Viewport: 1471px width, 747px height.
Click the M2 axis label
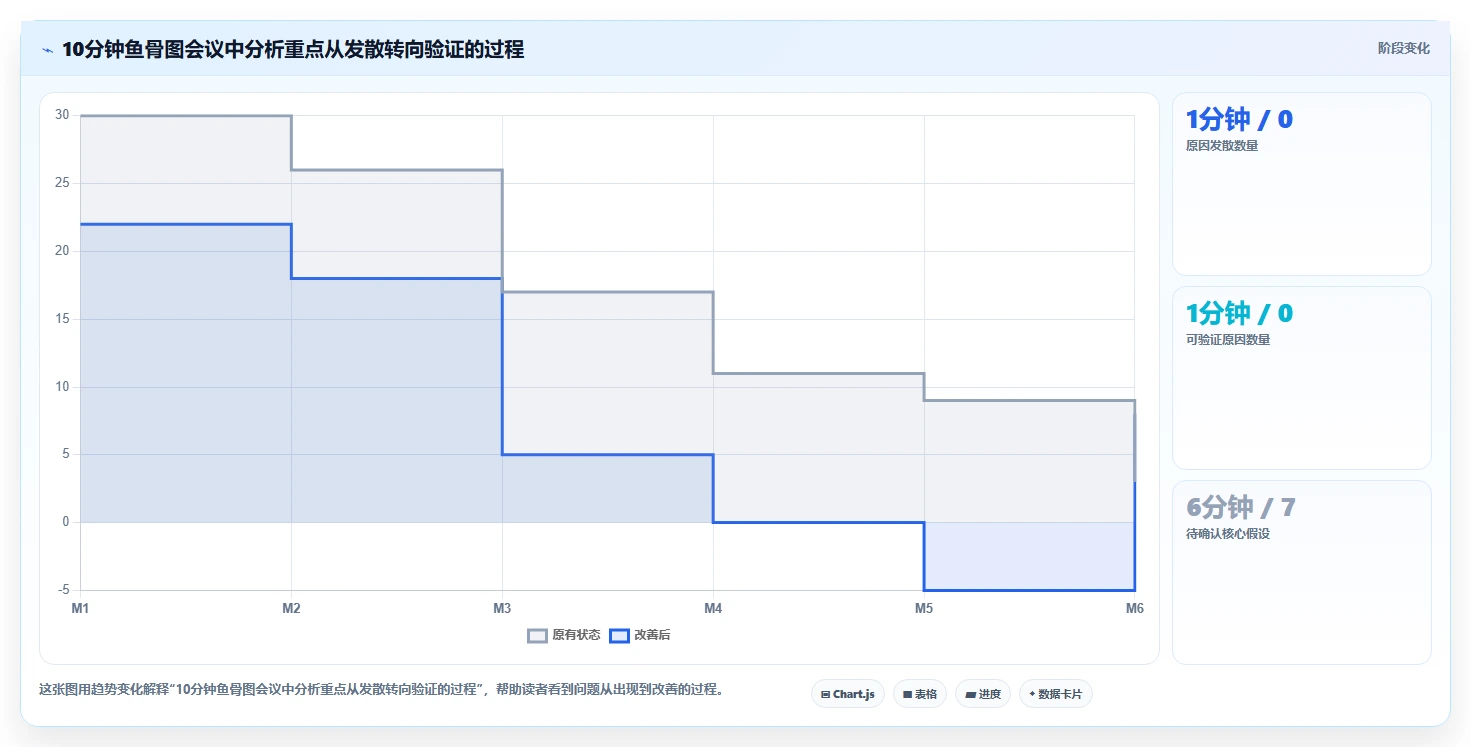(x=291, y=608)
